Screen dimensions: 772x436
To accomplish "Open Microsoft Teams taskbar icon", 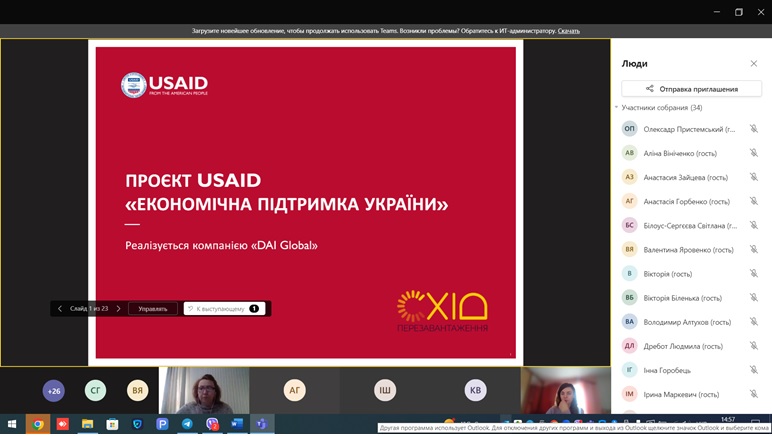I will point(262,424).
